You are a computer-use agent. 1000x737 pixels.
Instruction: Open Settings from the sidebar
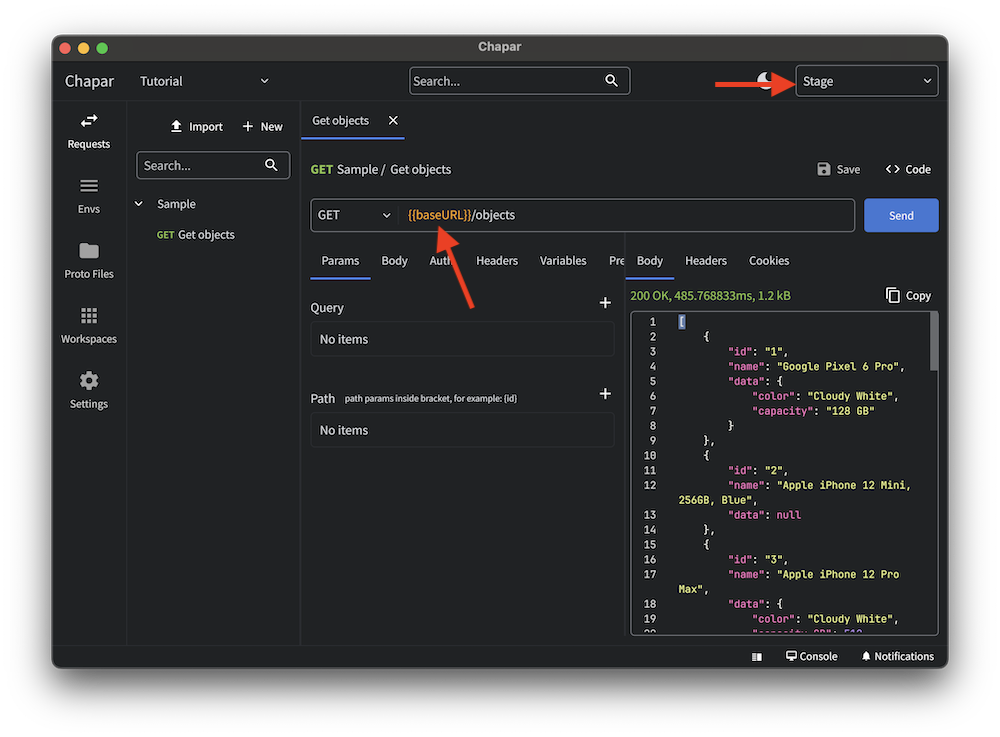[x=88, y=391]
